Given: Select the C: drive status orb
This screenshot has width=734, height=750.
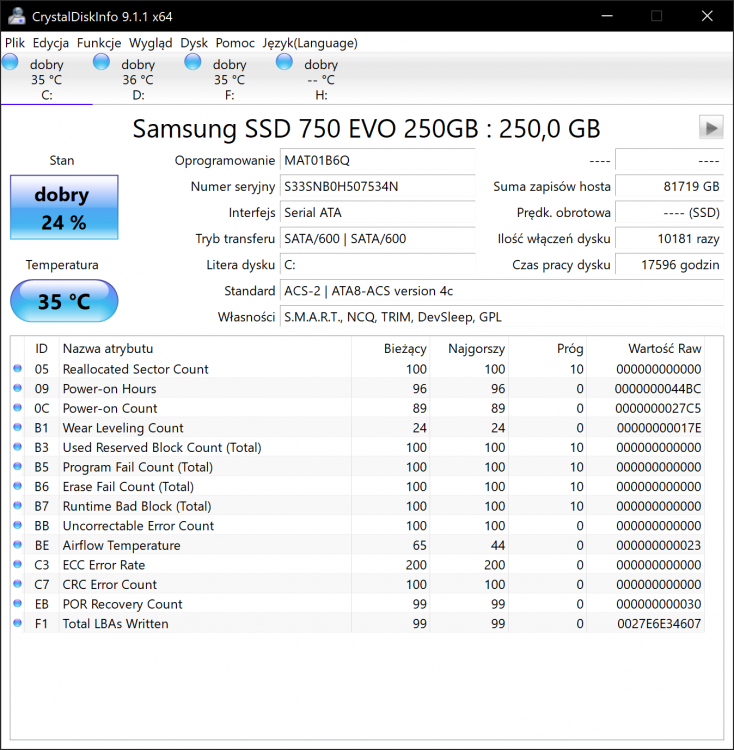Looking at the screenshot, I should (x=11, y=63).
